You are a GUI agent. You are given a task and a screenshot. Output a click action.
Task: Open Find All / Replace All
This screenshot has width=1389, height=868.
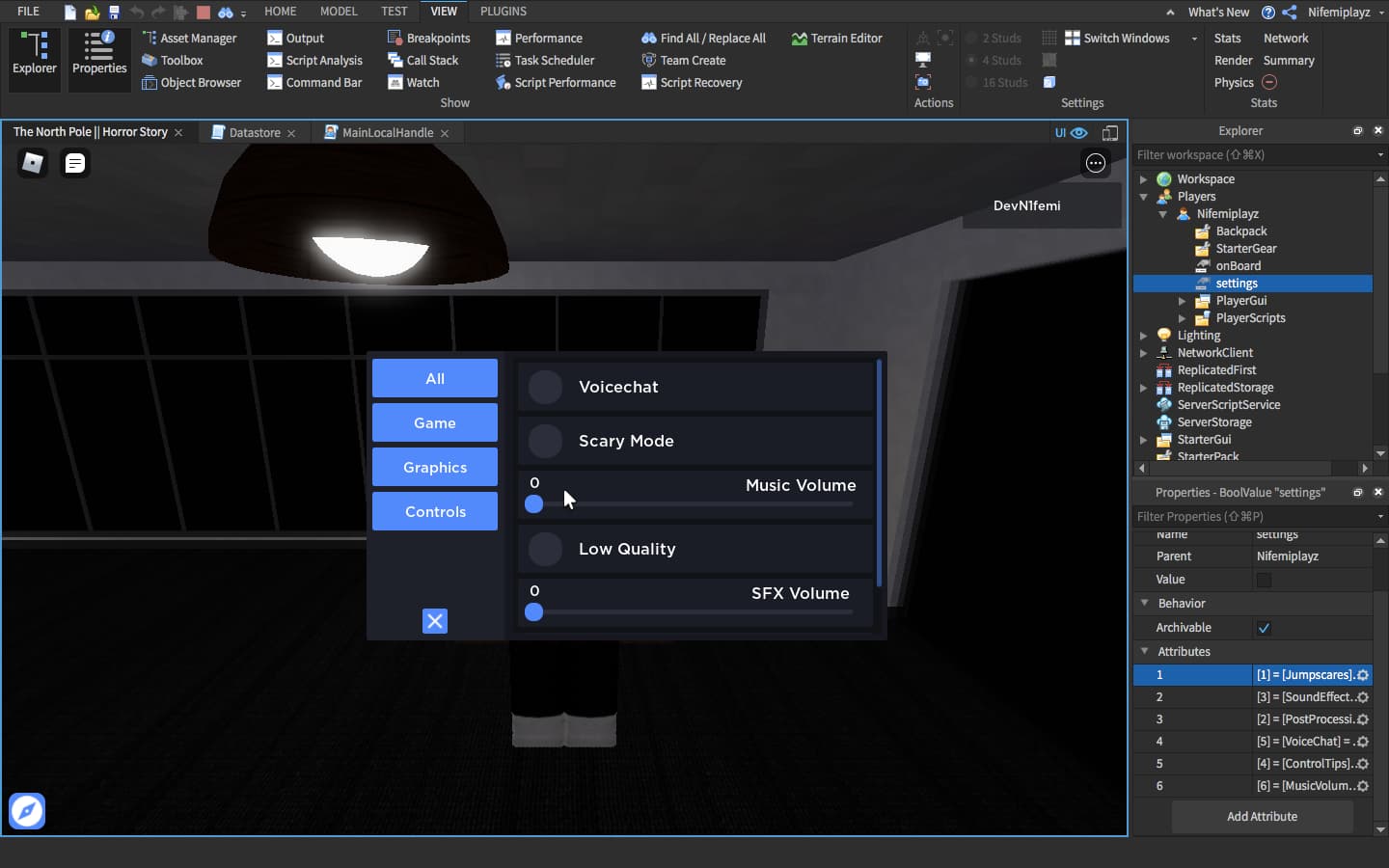click(x=702, y=39)
